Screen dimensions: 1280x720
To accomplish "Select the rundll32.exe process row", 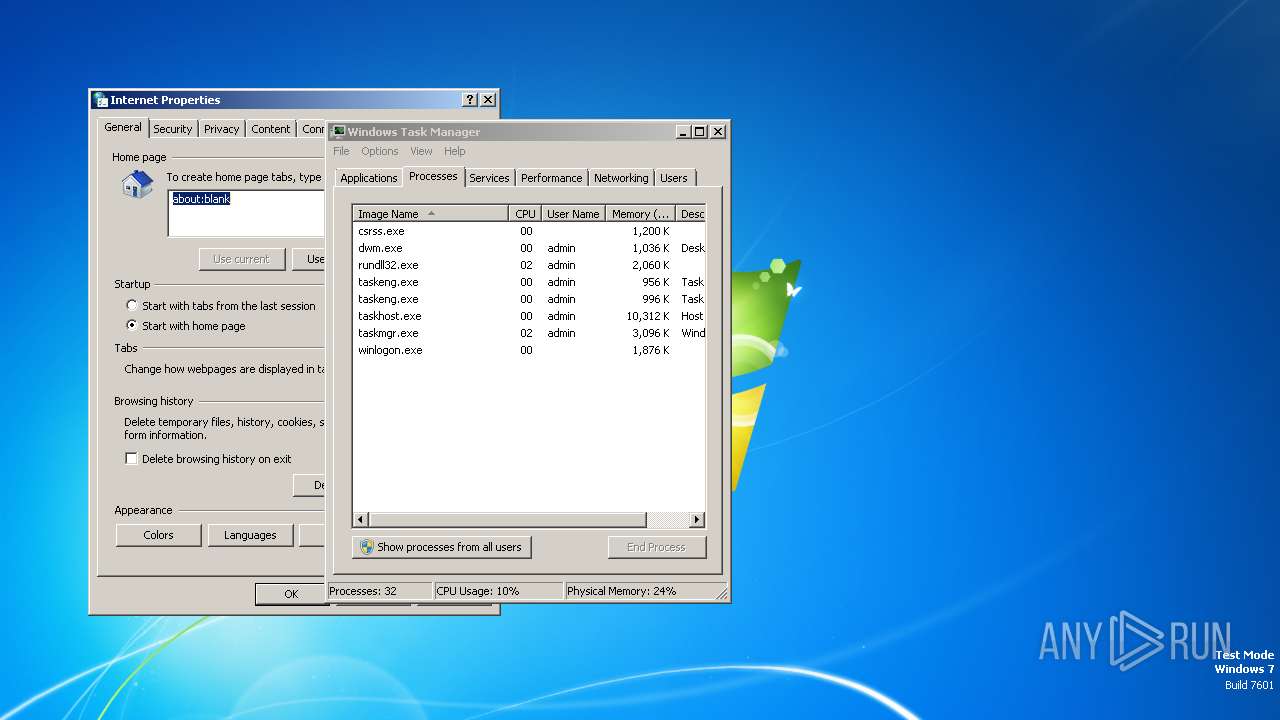I will pyautogui.click(x=529, y=265).
